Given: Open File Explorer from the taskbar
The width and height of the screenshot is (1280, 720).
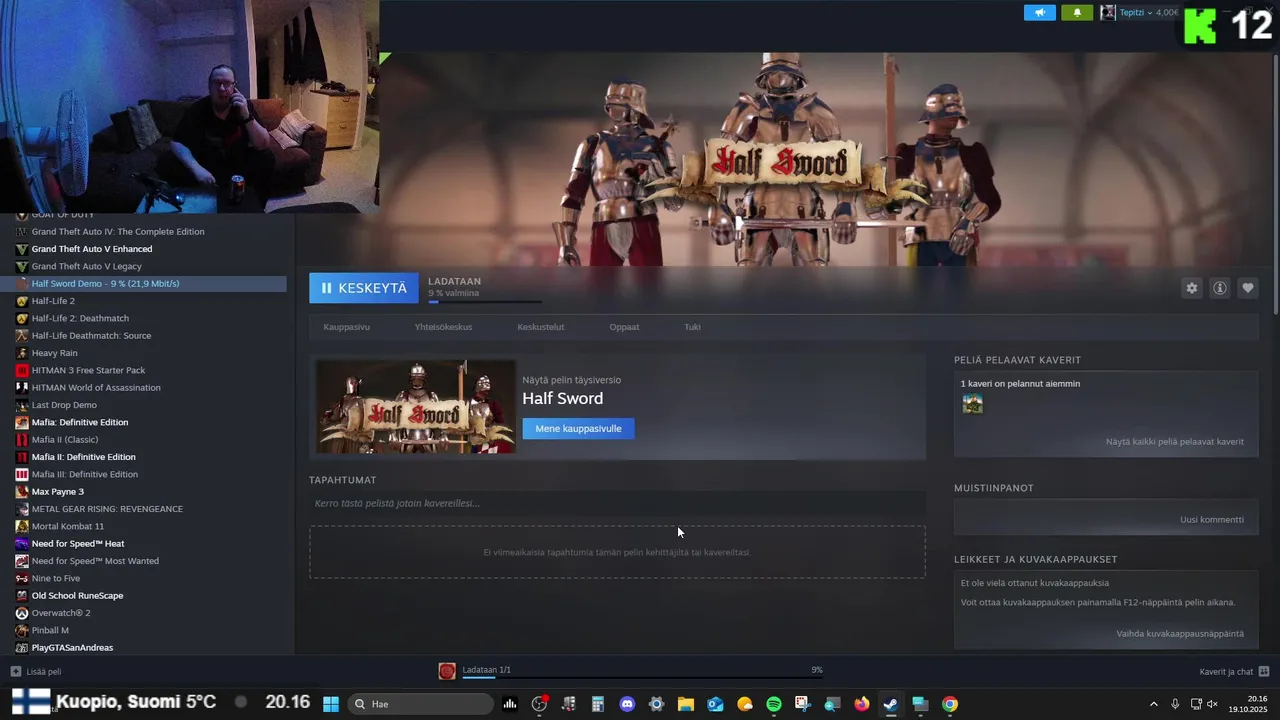Looking at the screenshot, I should tap(686, 704).
